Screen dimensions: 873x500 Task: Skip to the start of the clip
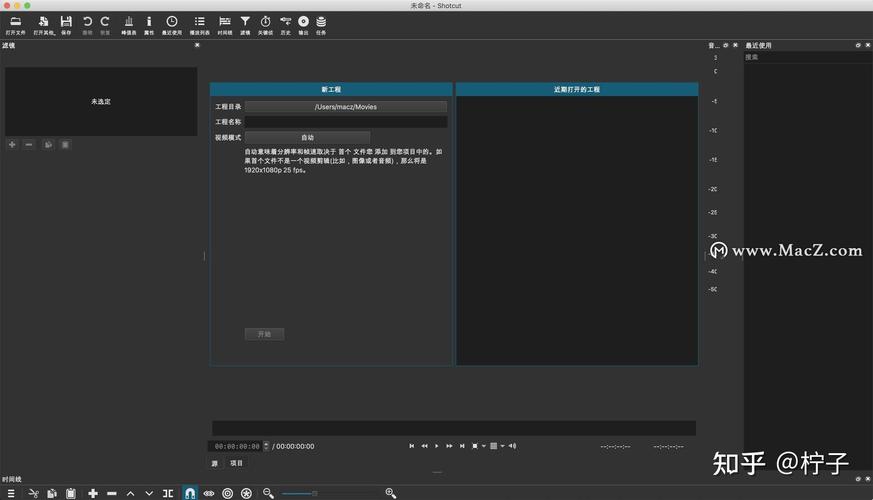(x=411, y=446)
